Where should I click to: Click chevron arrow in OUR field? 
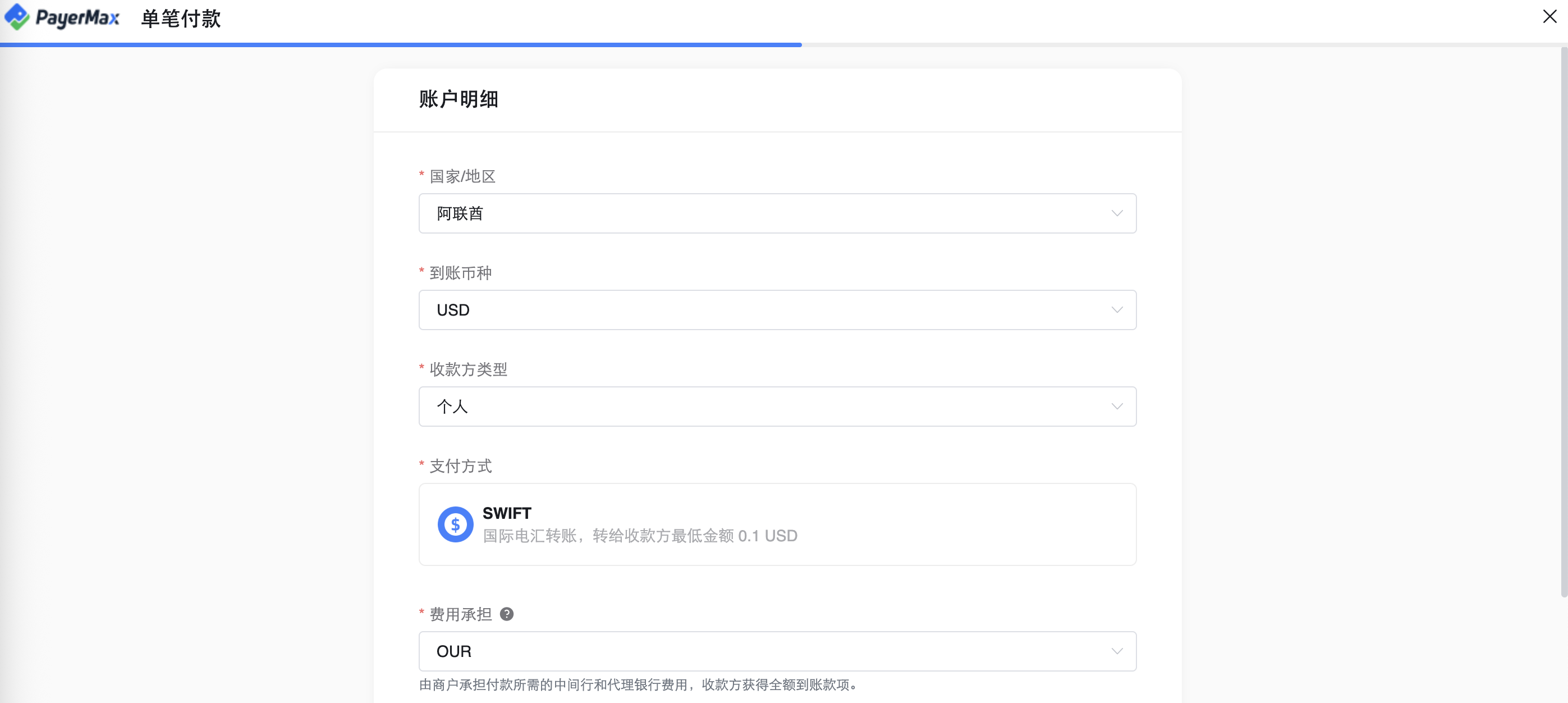click(x=1116, y=651)
